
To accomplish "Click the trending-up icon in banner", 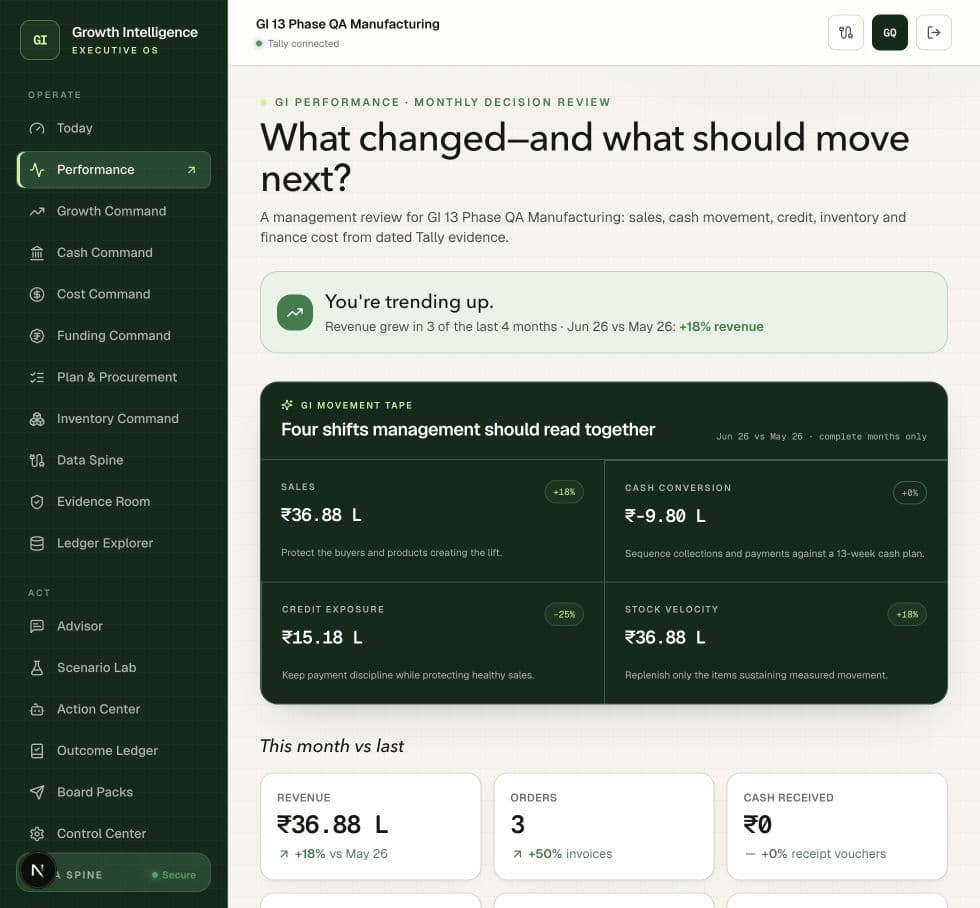I will click(x=295, y=312).
